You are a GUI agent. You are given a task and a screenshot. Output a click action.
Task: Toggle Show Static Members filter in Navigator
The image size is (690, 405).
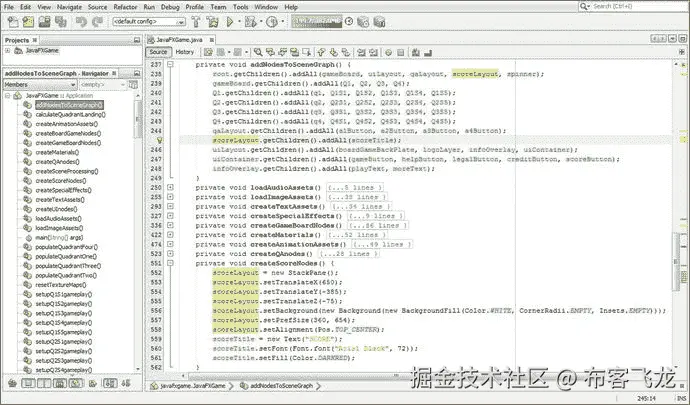point(44,383)
